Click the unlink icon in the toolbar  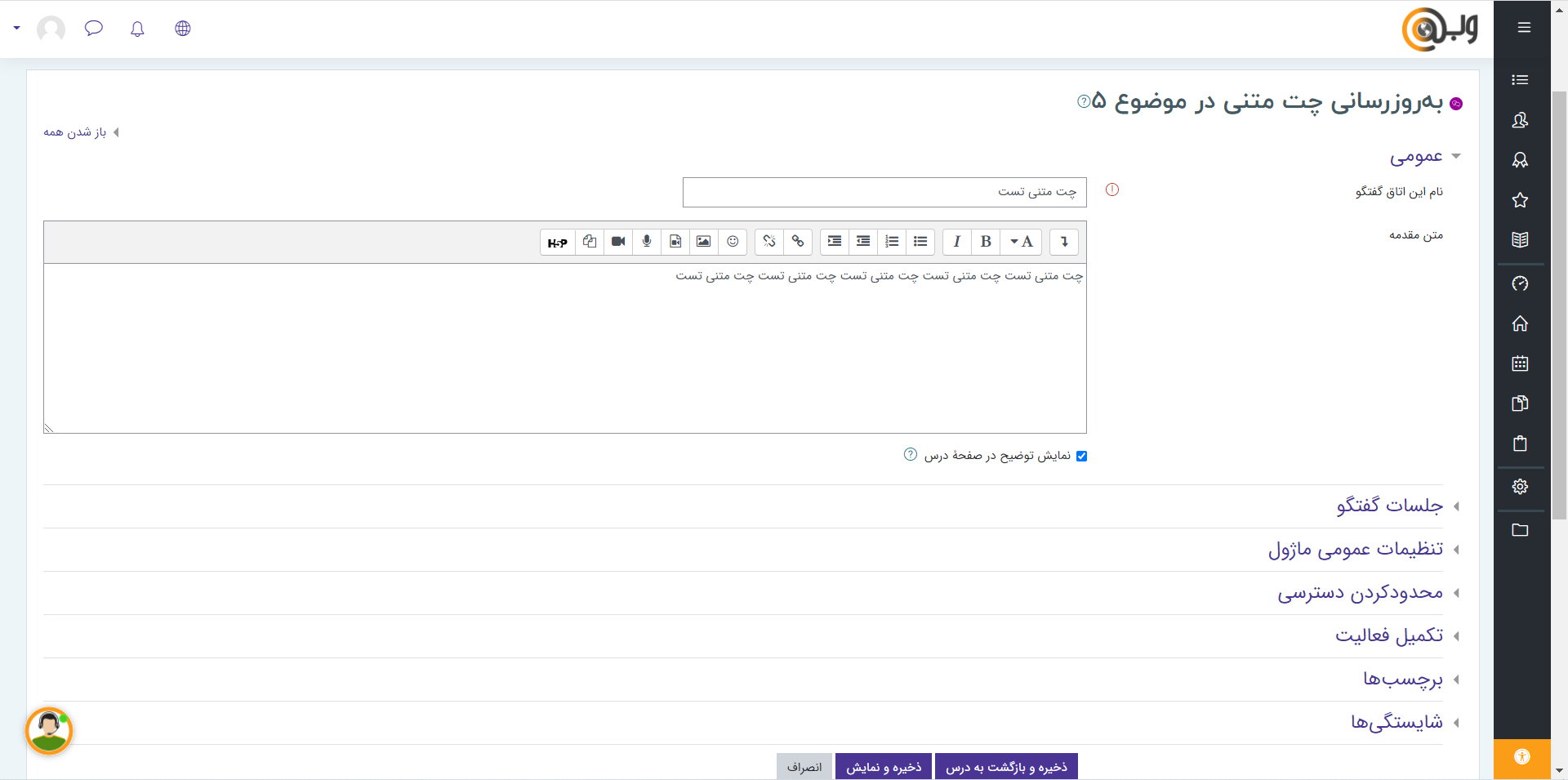[x=768, y=242]
